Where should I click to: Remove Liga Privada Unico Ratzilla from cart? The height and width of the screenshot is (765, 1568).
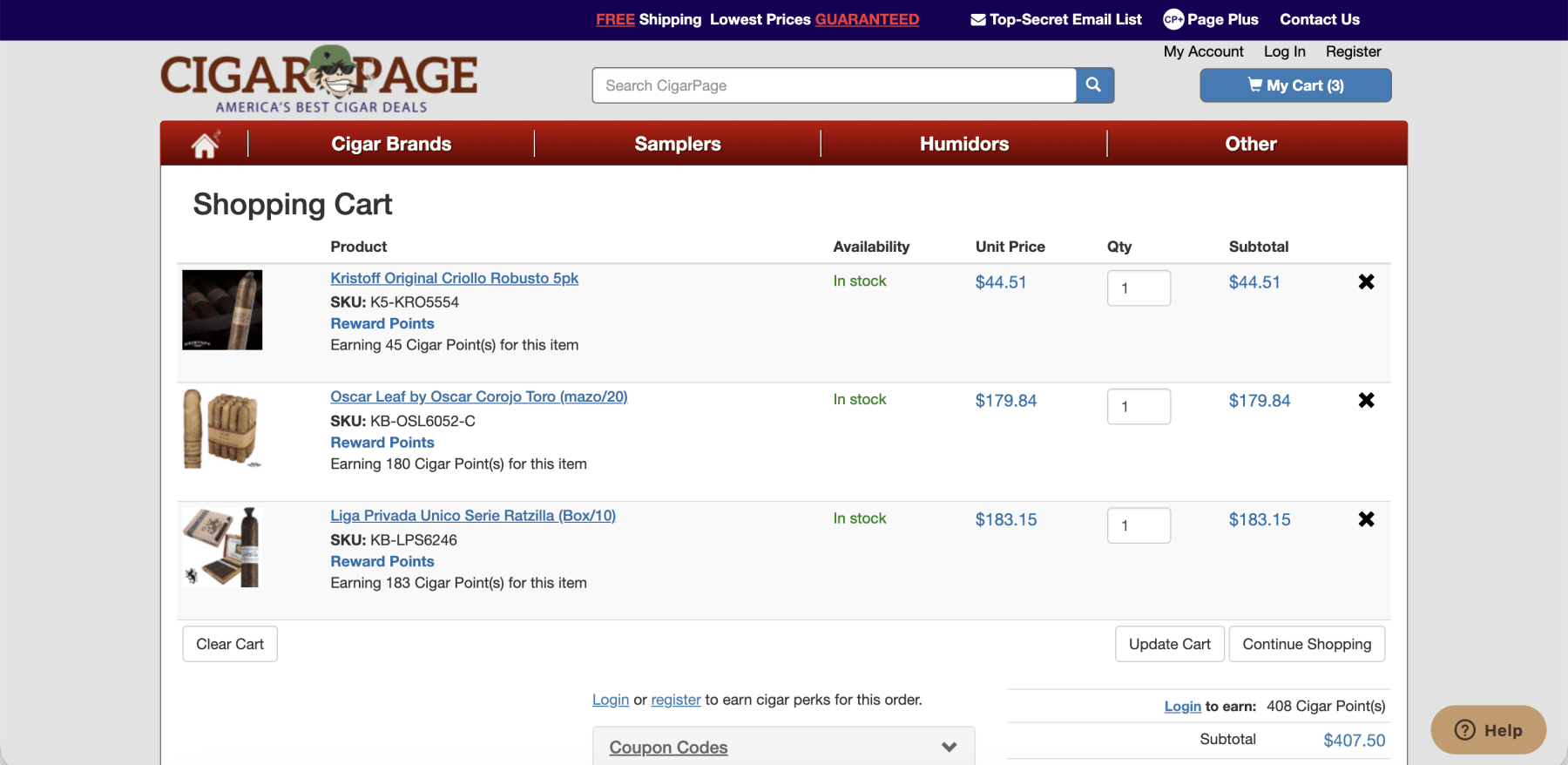1366,519
